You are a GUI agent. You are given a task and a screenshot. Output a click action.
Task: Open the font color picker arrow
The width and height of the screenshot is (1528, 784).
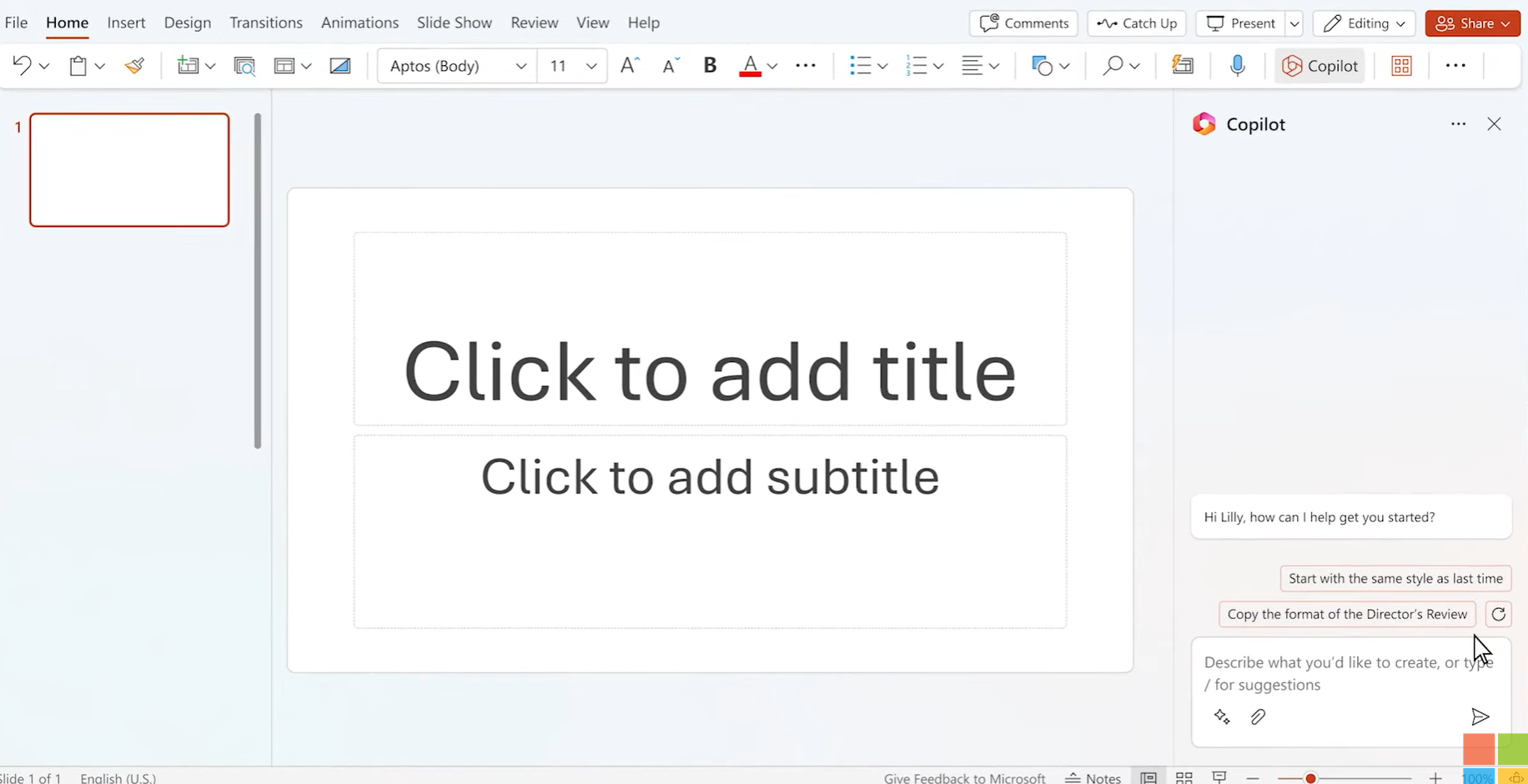[x=772, y=66]
